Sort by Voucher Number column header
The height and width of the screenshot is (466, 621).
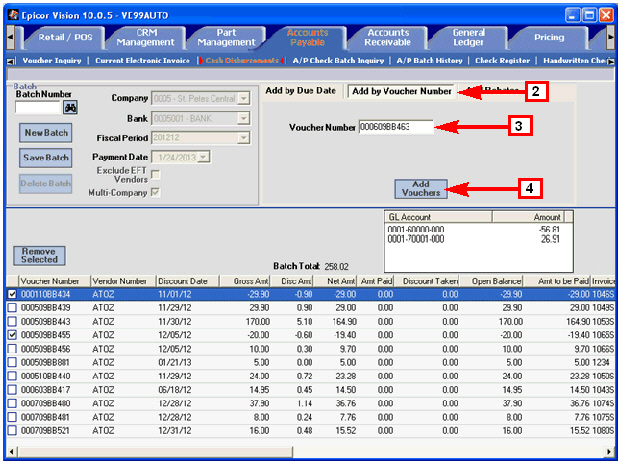point(54,281)
